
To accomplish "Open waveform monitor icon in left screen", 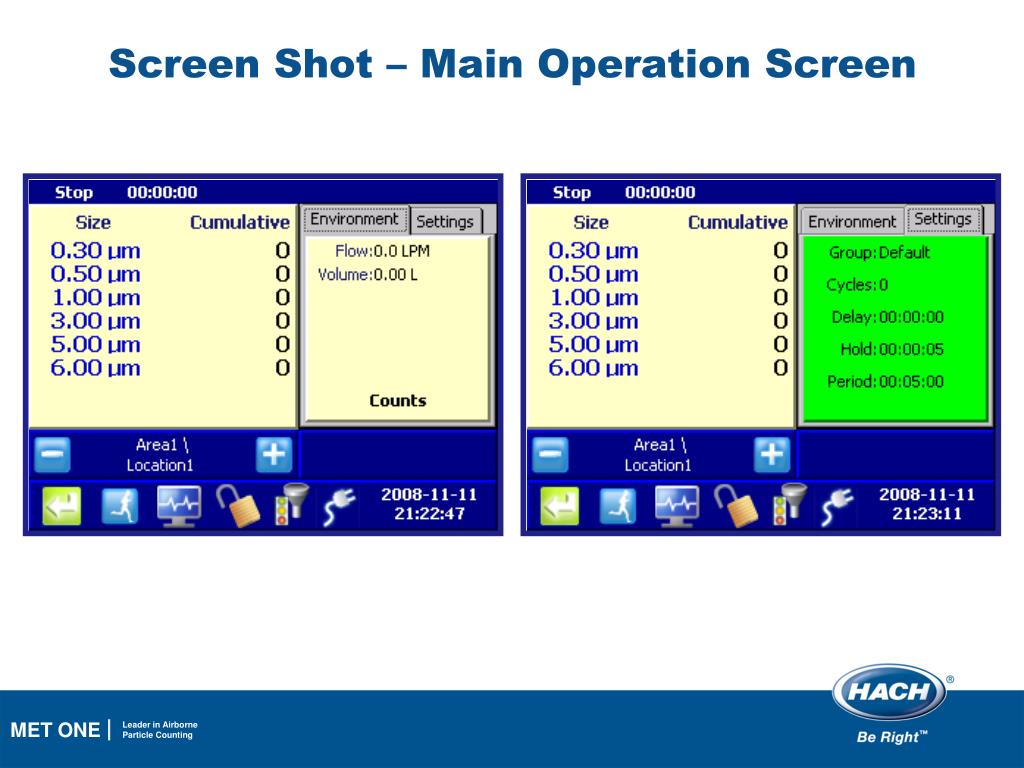I will point(179,506).
